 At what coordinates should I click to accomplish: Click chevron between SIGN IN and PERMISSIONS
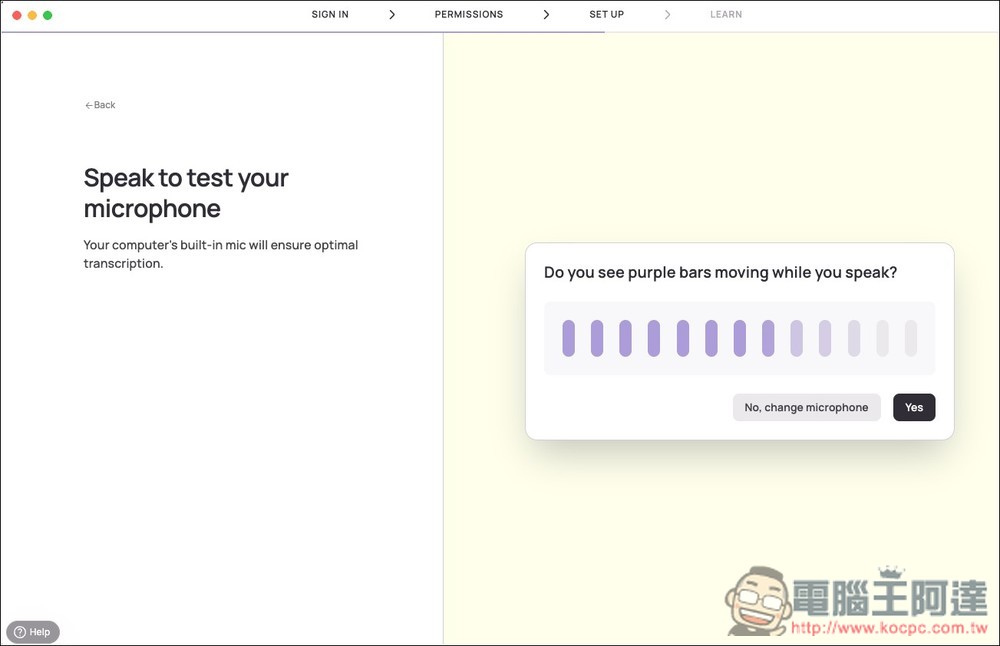coord(392,15)
